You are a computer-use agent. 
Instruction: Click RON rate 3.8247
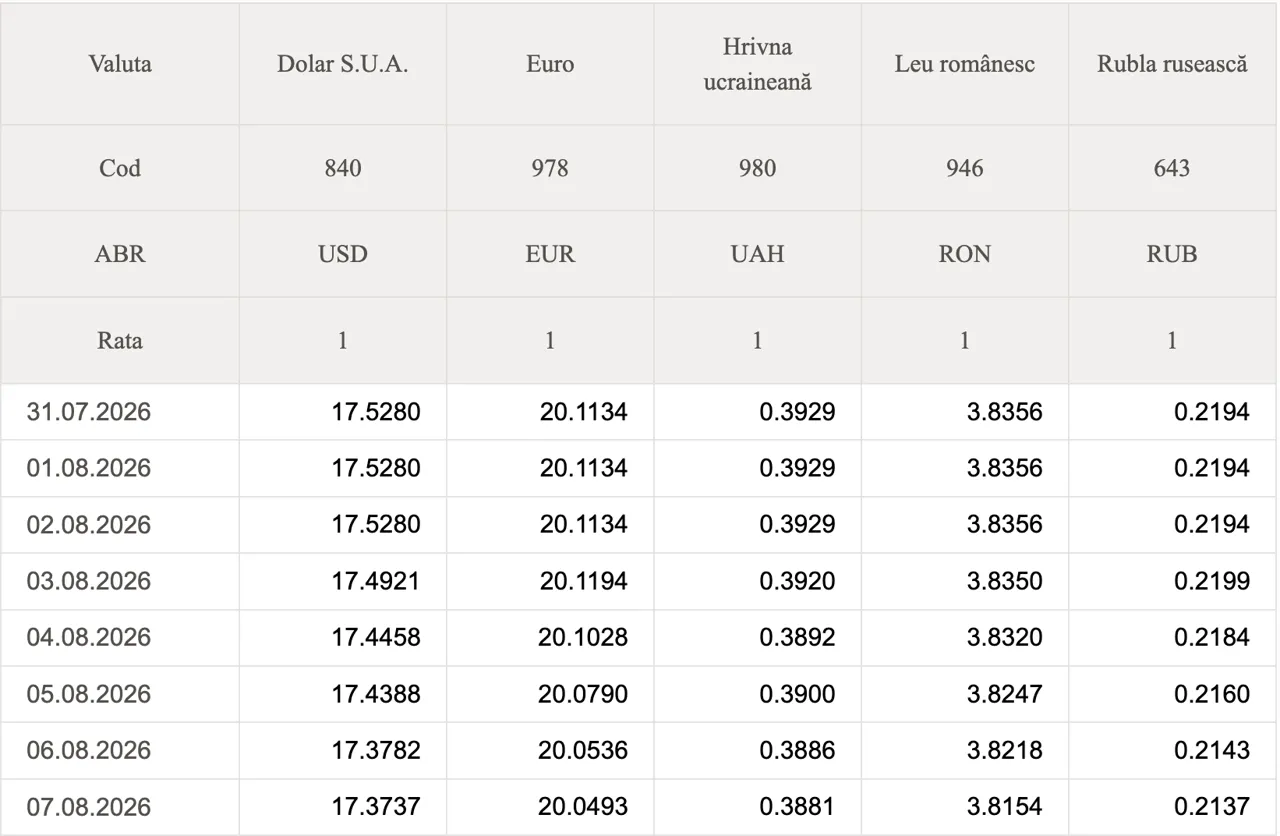1004,694
